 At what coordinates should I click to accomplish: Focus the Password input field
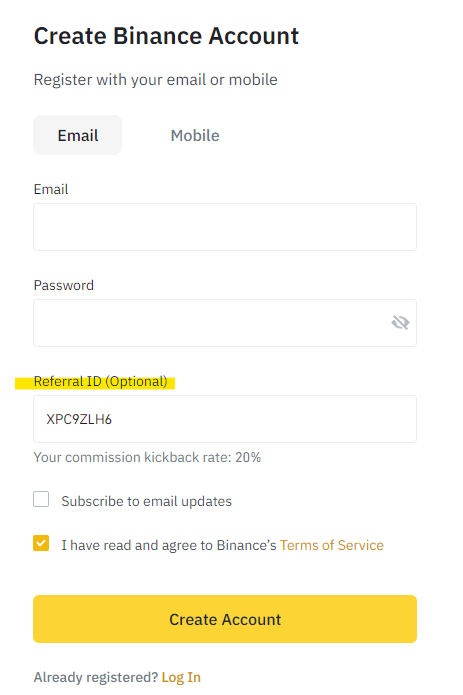pyautogui.click(x=225, y=323)
